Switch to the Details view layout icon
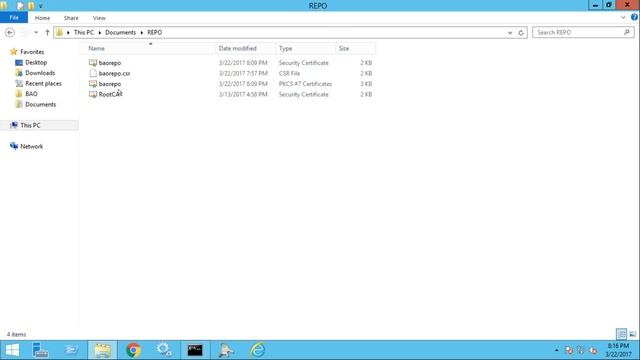Viewport: 640px width, 360px height. (x=621, y=334)
